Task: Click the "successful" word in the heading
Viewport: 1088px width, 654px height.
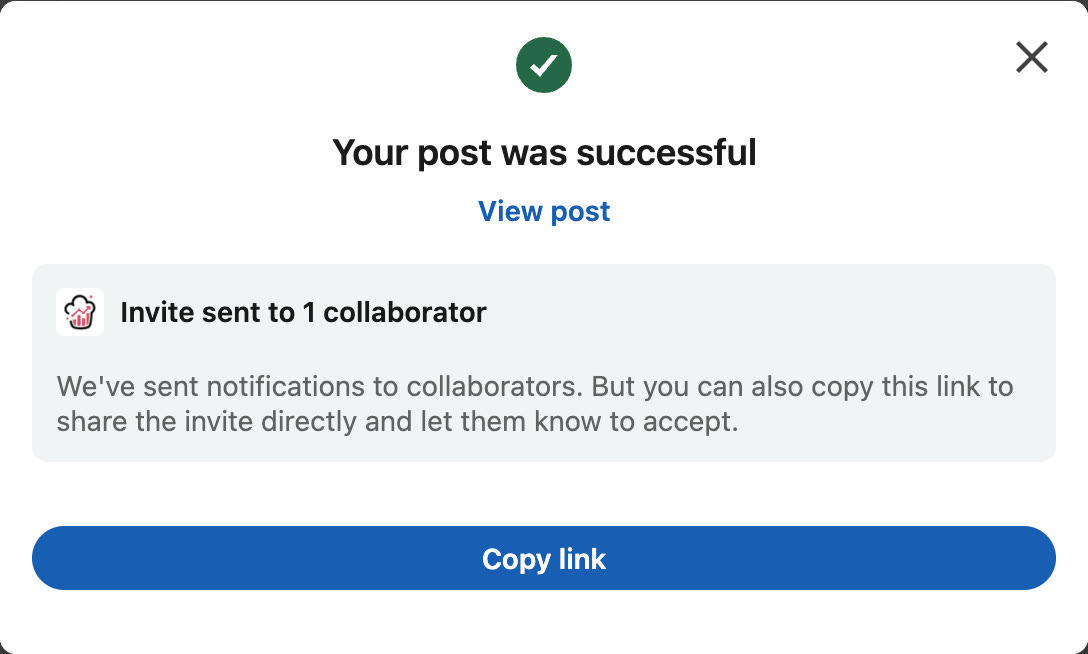Action: coord(666,152)
